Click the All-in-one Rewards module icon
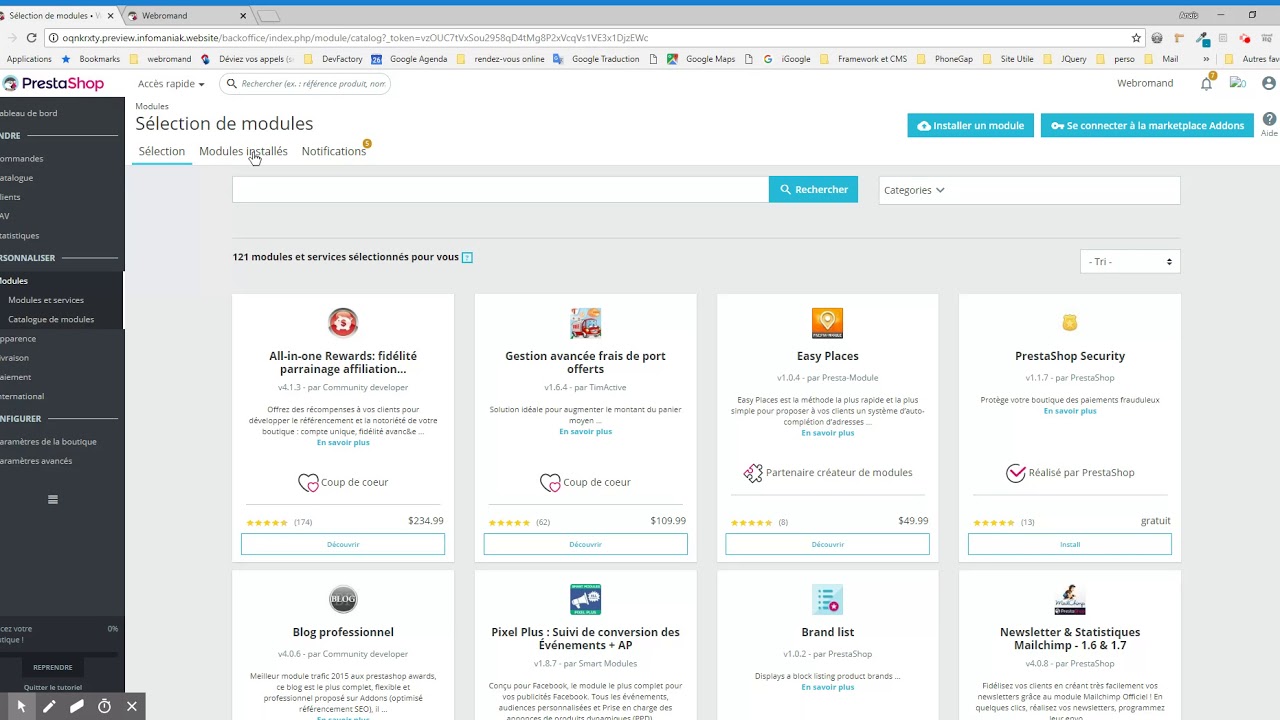 pyautogui.click(x=343, y=323)
